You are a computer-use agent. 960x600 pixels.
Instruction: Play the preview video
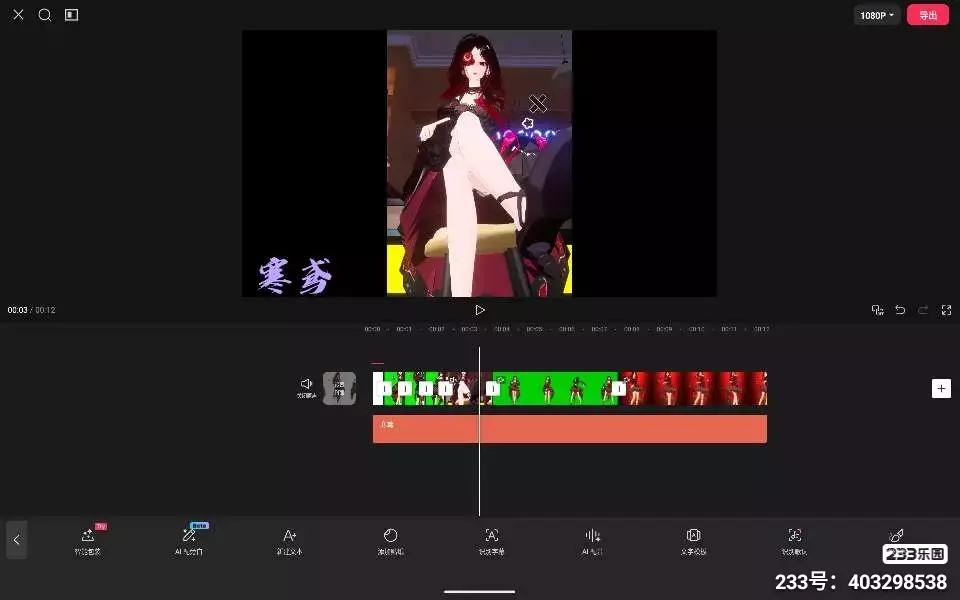(480, 310)
